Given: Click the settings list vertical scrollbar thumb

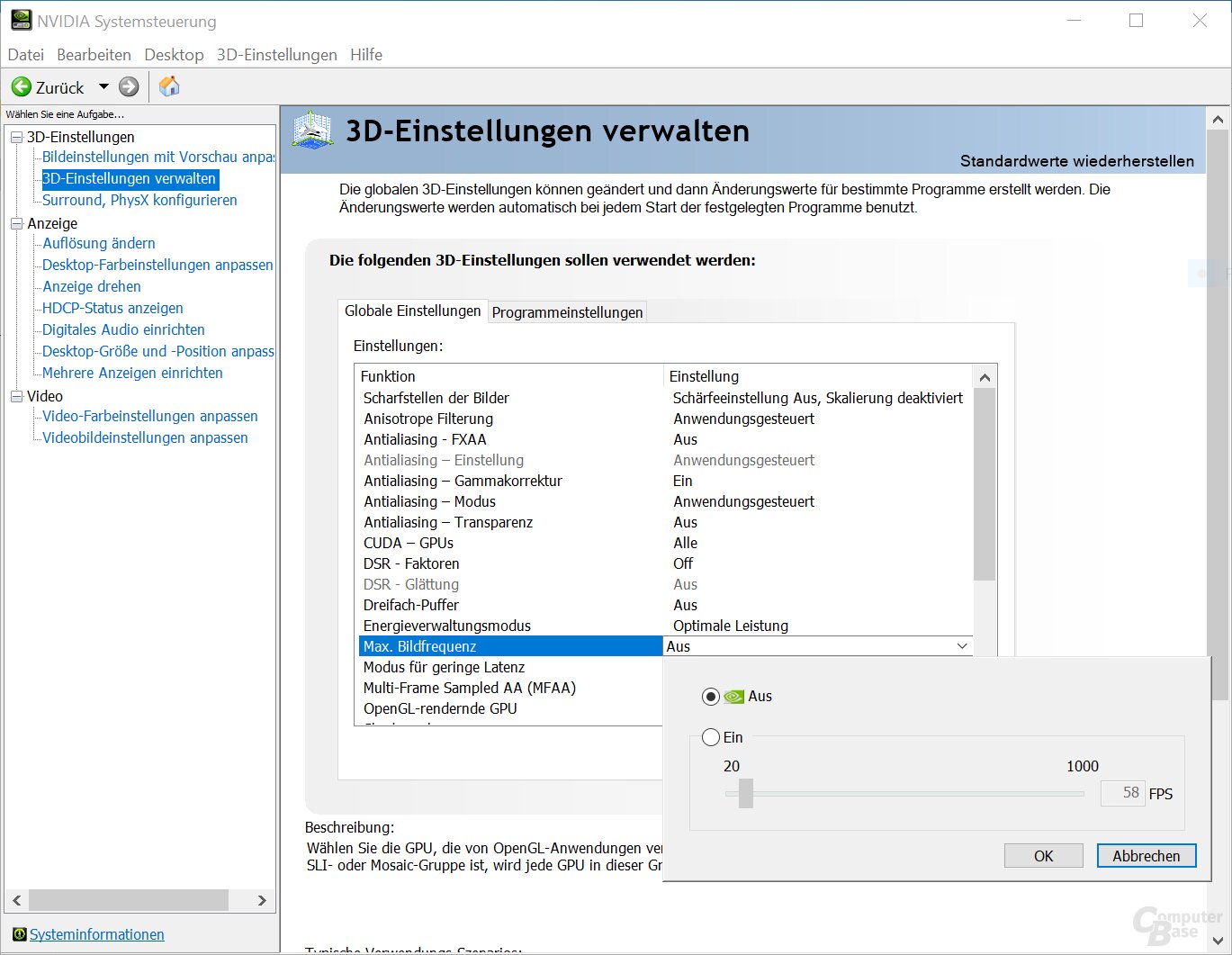Looking at the screenshot, I should [x=985, y=484].
